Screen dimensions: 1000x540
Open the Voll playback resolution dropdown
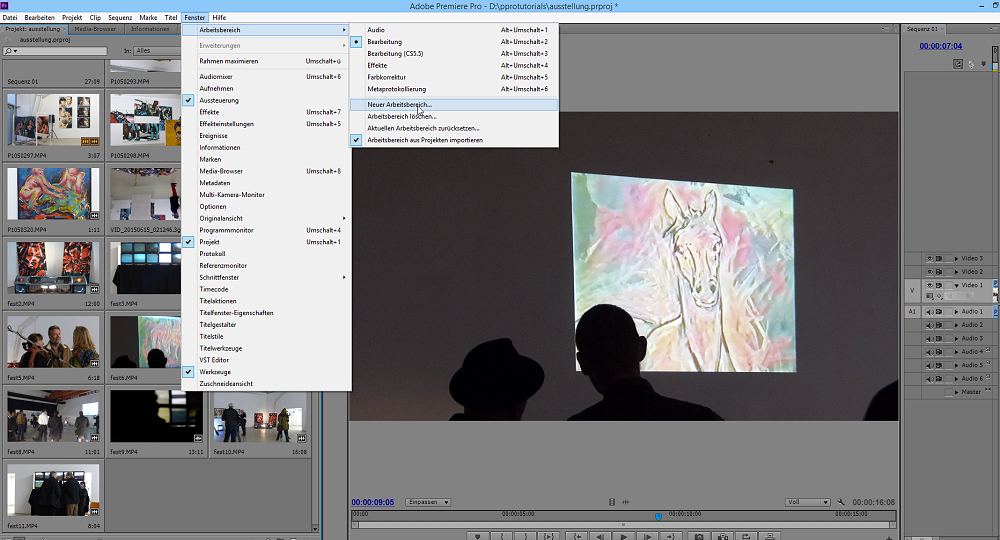pyautogui.click(x=808, y=502)
